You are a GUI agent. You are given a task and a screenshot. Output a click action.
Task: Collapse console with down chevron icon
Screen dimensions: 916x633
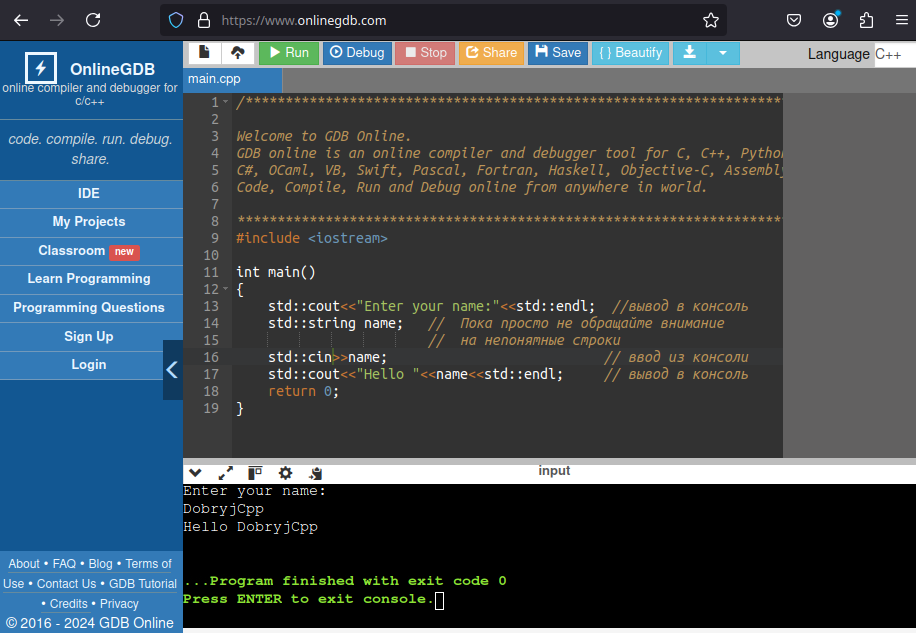click(196, 472)
